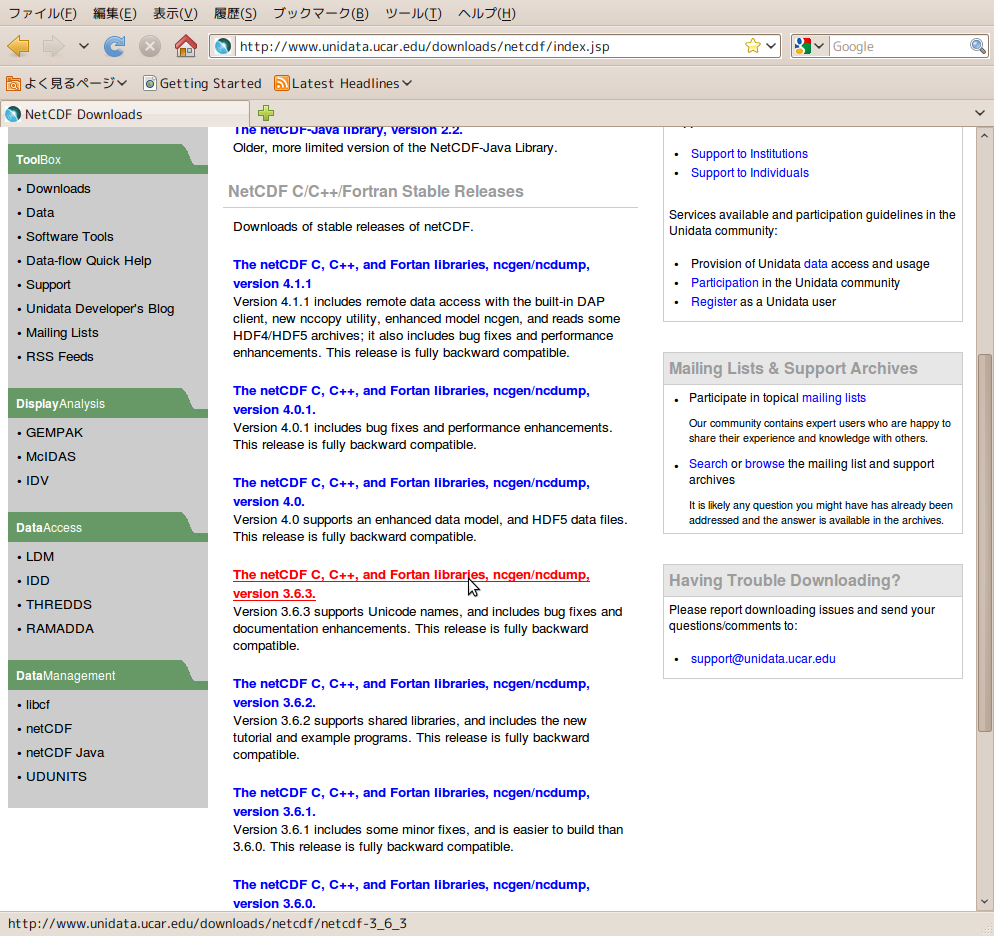Open IDV under DisplayAnalysis

pyautogui.click(x=37, y=481)
